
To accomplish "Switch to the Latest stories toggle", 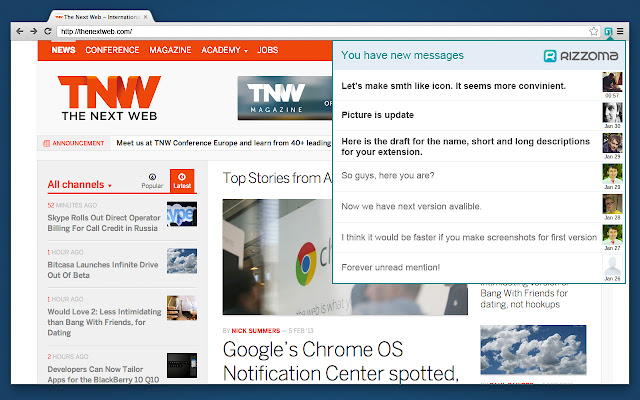I will coord(182,180).
